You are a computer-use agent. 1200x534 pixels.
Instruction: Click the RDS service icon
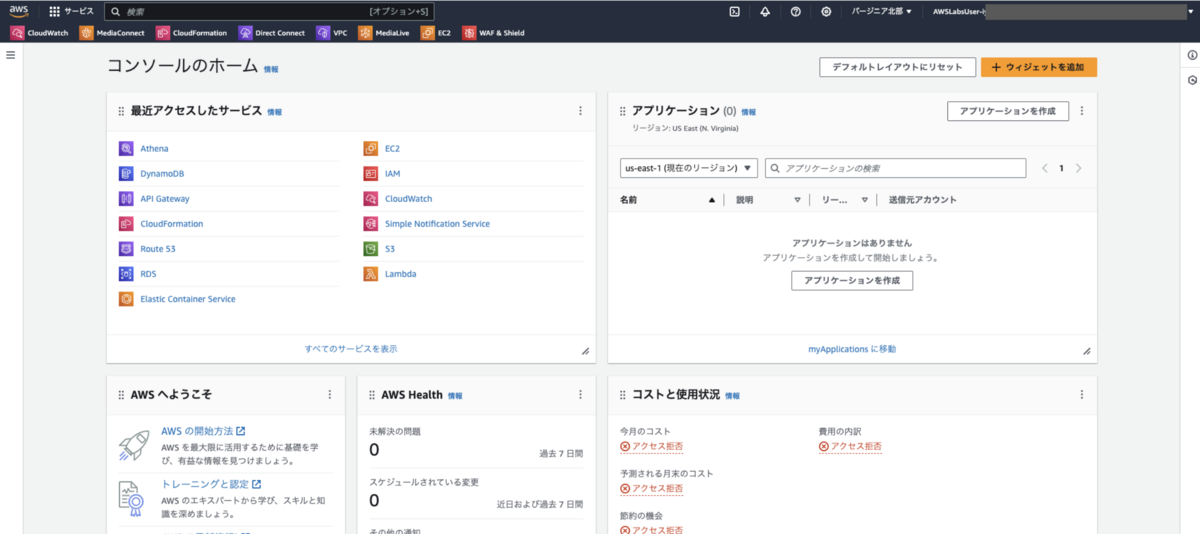point(126,273)
